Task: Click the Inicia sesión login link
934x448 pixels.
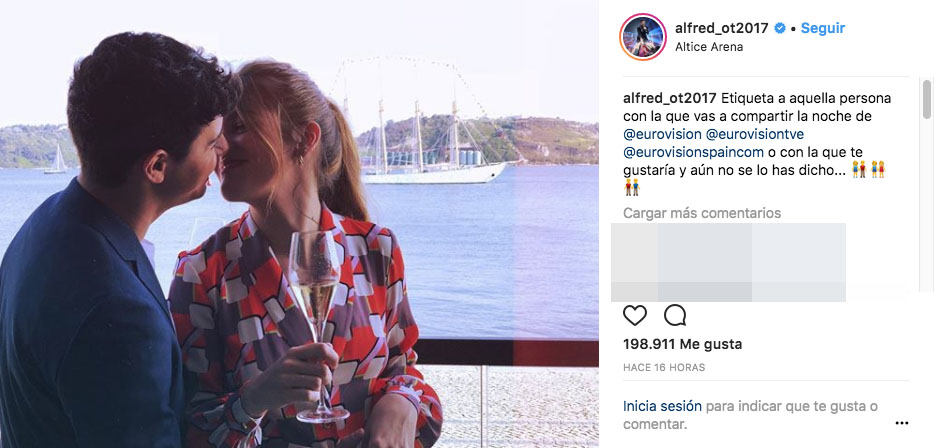Action: [x=662, y=406]
